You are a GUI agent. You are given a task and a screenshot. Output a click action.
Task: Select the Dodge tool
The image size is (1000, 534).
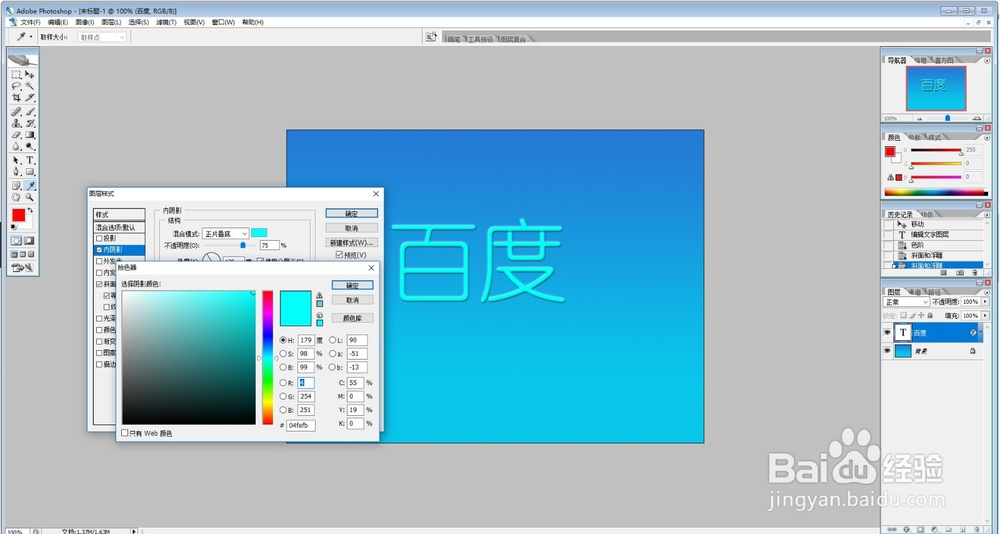point(29,147)
